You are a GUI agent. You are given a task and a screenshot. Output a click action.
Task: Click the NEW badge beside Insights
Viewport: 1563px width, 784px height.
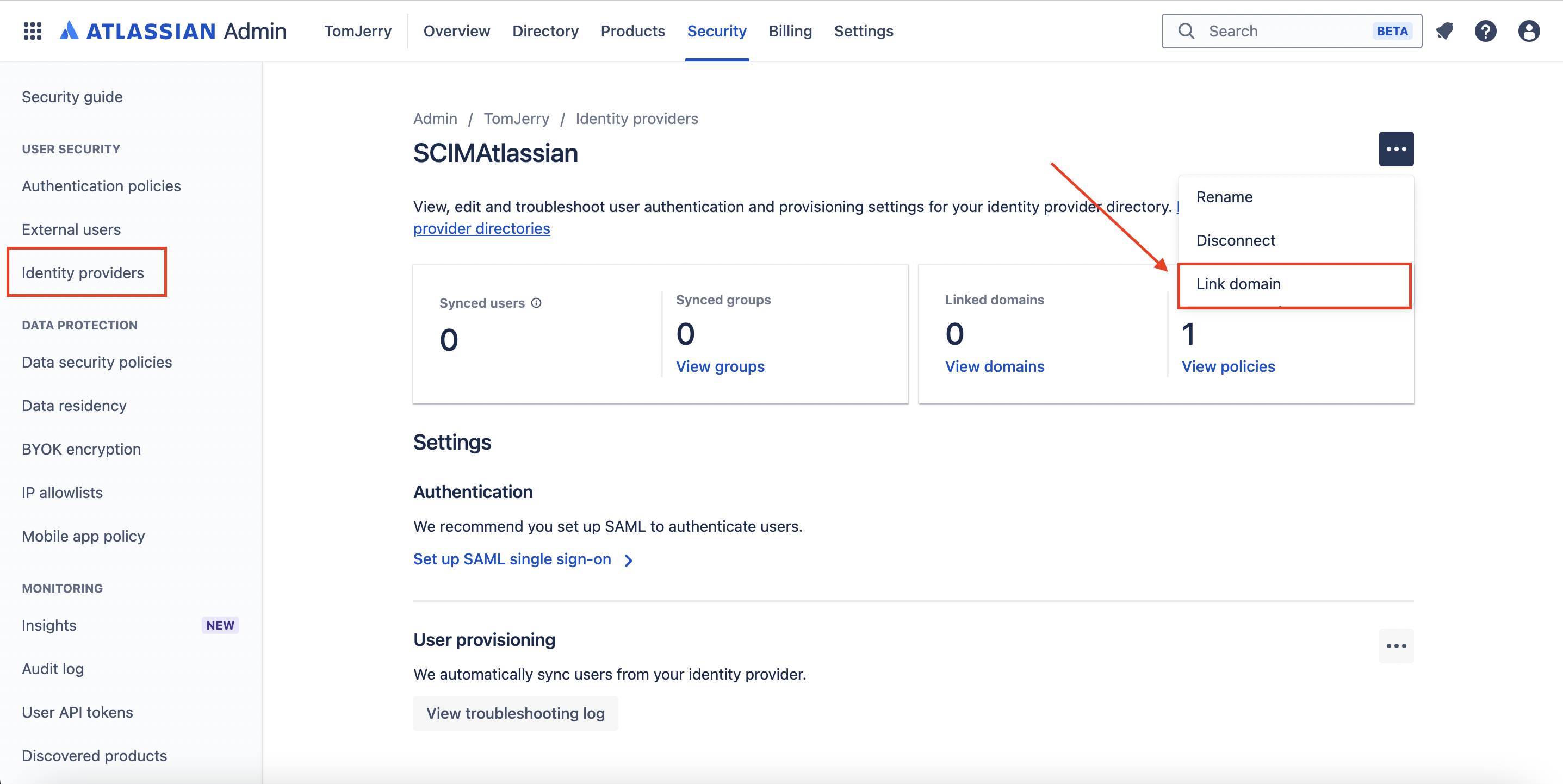pyautogui.click(x=220, y=625)
